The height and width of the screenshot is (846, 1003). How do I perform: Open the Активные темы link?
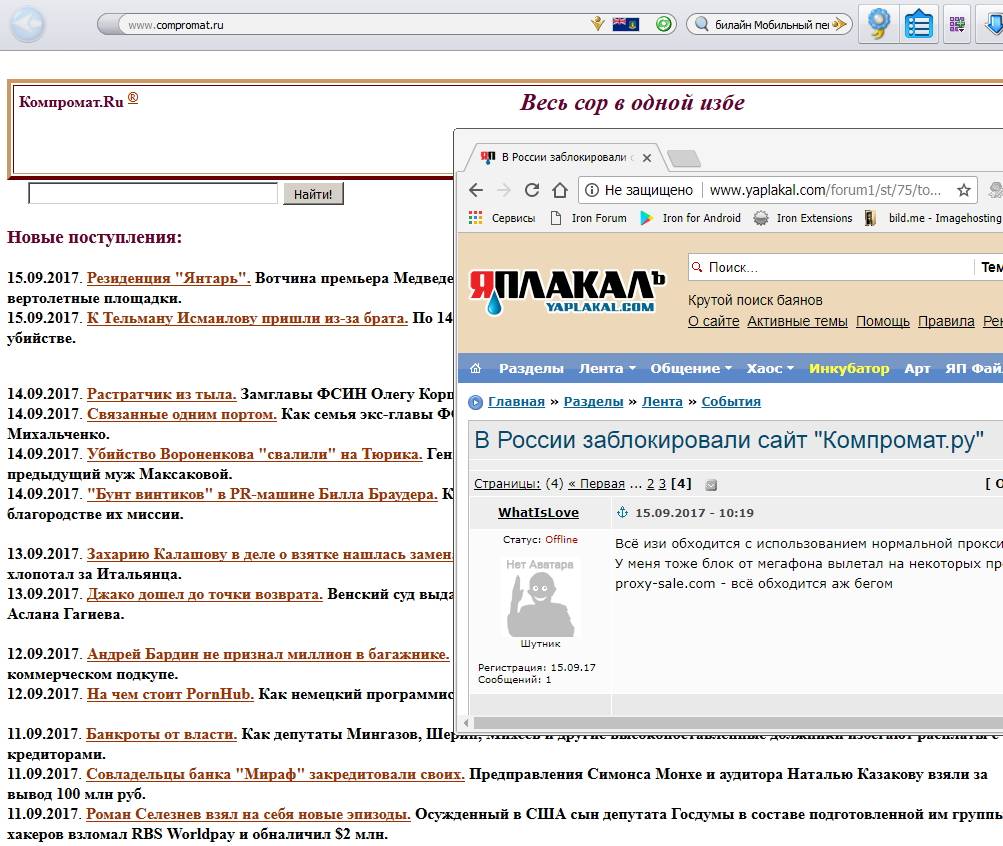(x=797, y=321)
